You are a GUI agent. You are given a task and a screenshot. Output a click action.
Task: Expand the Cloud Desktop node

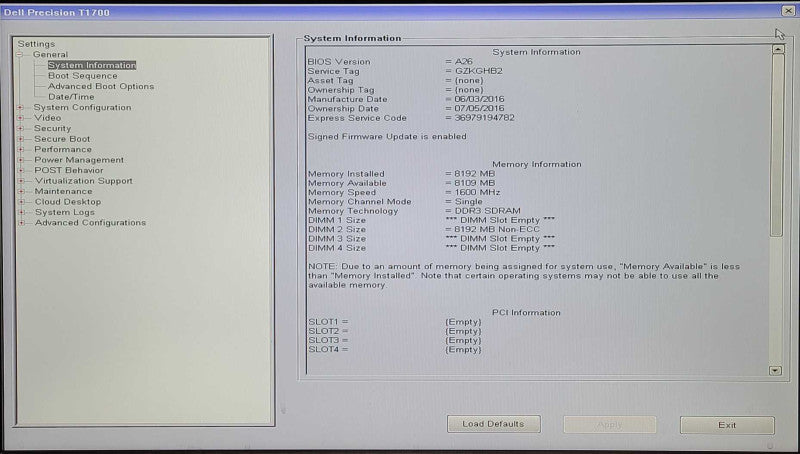pos(21,202)
